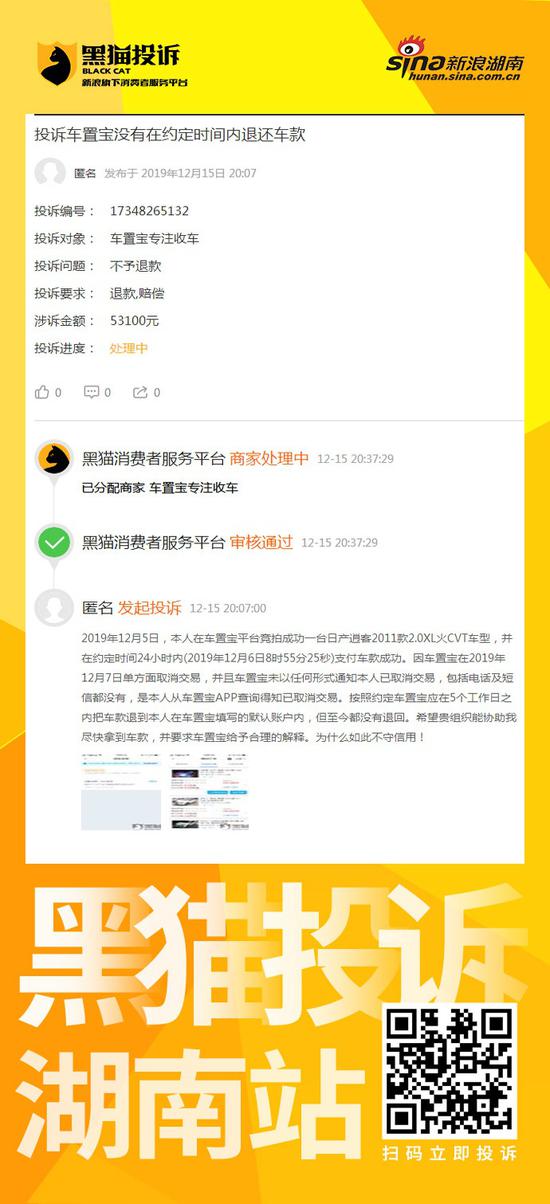Open the Sina Hunan logo
Image resolution: width=550 pixels, height=1204 pixels.
pyautogui.click(x=457, y=60)
